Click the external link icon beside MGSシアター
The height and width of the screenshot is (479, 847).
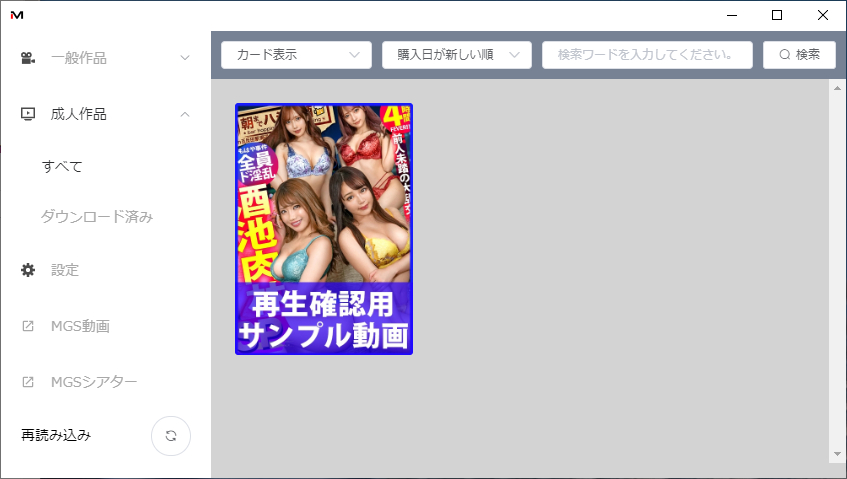(28, 382)
